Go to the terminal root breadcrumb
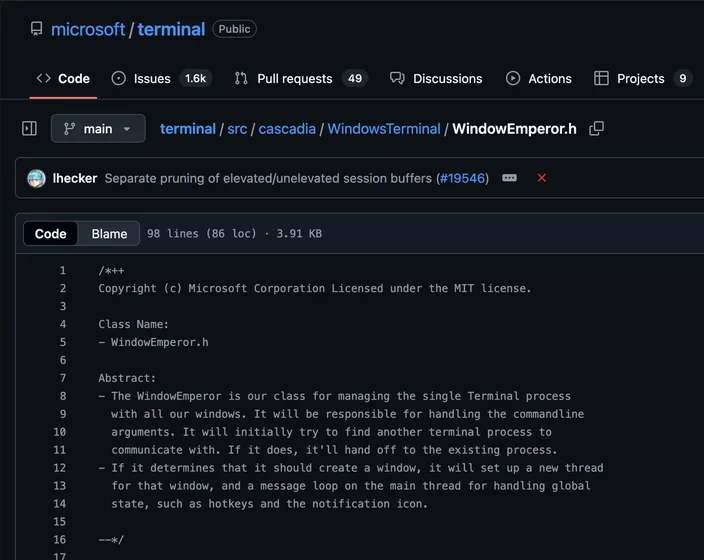This screenshot has width=704, height=560. [x=188, y=129]
